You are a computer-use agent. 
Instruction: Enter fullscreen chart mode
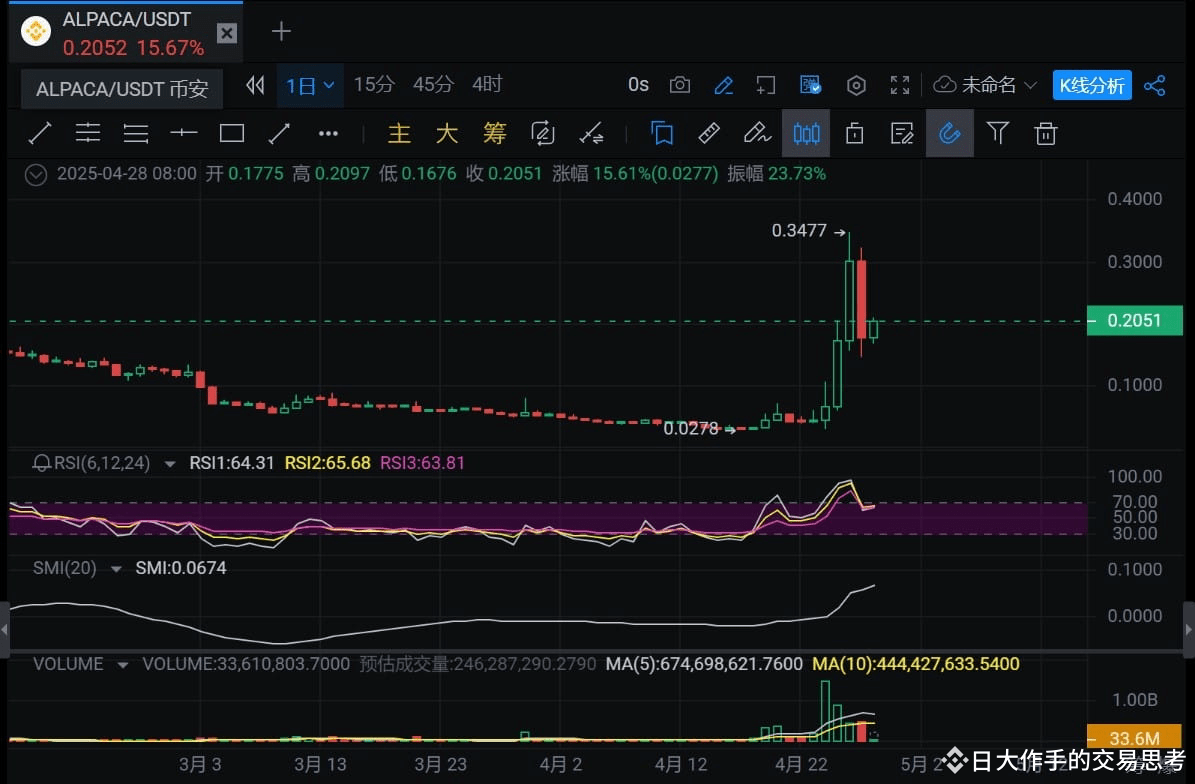[x=900, y=85]
